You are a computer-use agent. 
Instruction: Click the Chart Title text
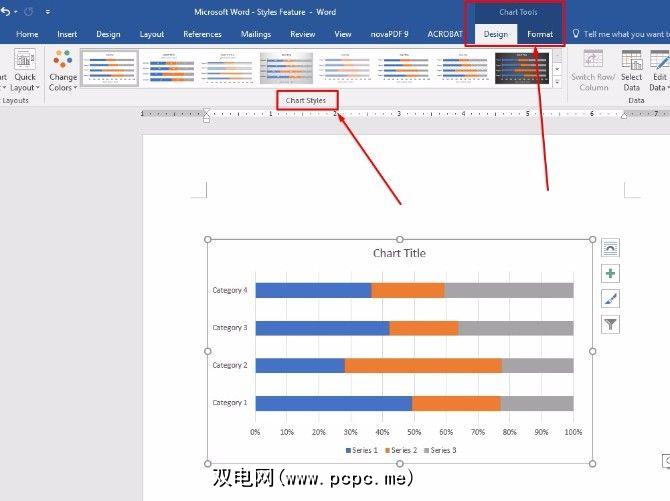pos(399,253)
